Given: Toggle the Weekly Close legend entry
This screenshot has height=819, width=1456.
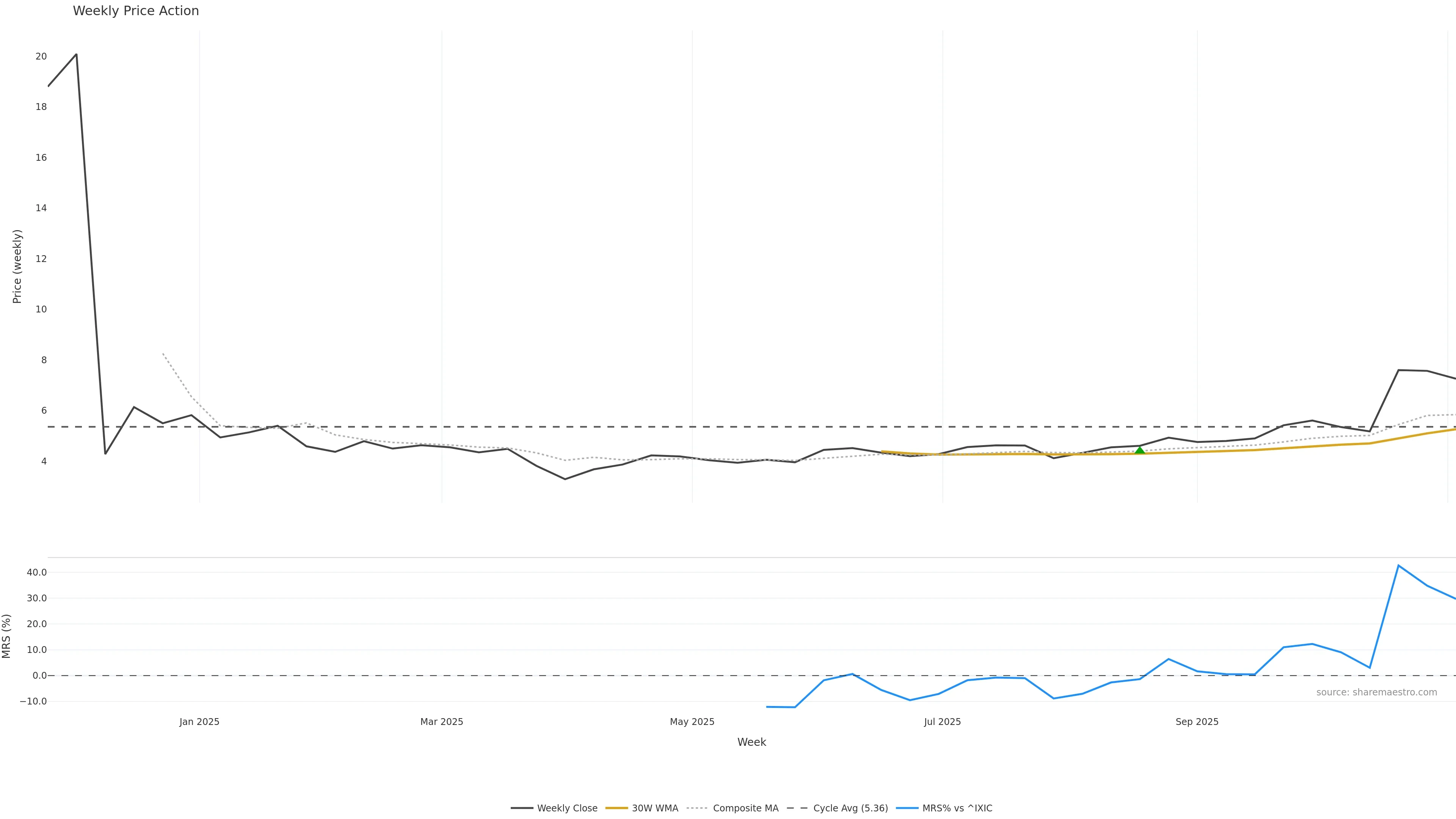Looking at the screenshot, I should 567,808.
